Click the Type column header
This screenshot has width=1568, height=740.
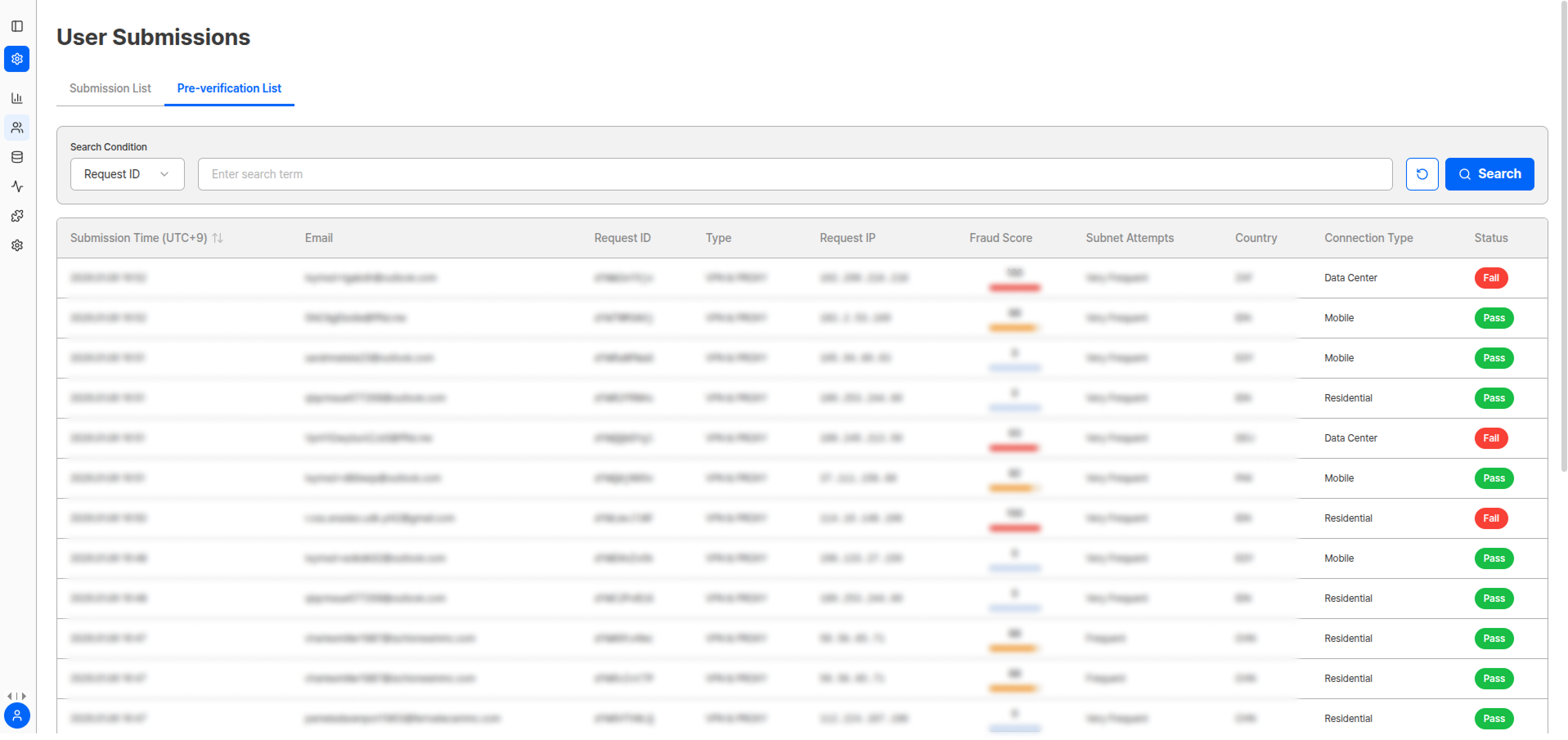(719, 238)
